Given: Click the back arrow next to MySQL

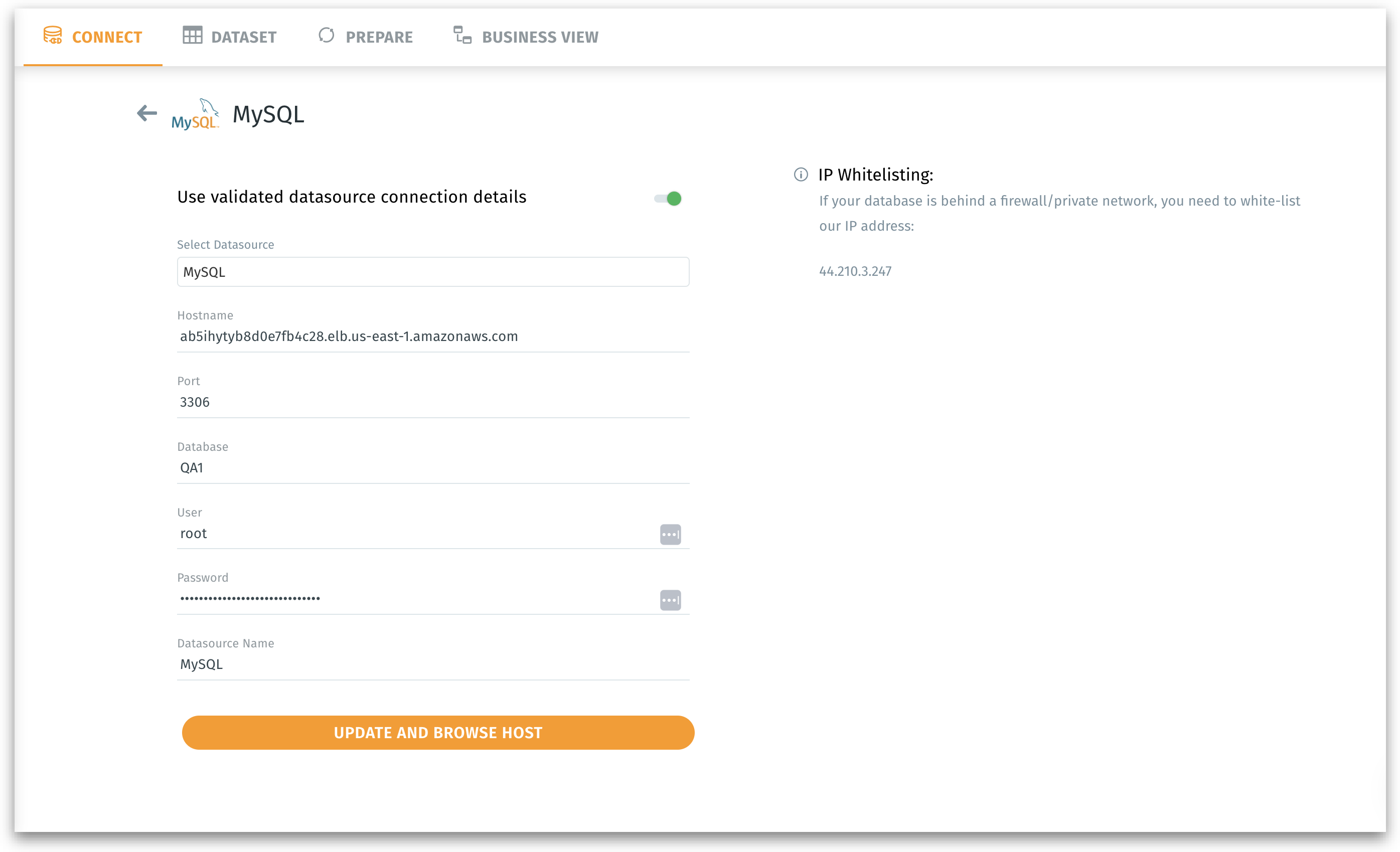Looking at the screenshot, I should click(146, 114).
